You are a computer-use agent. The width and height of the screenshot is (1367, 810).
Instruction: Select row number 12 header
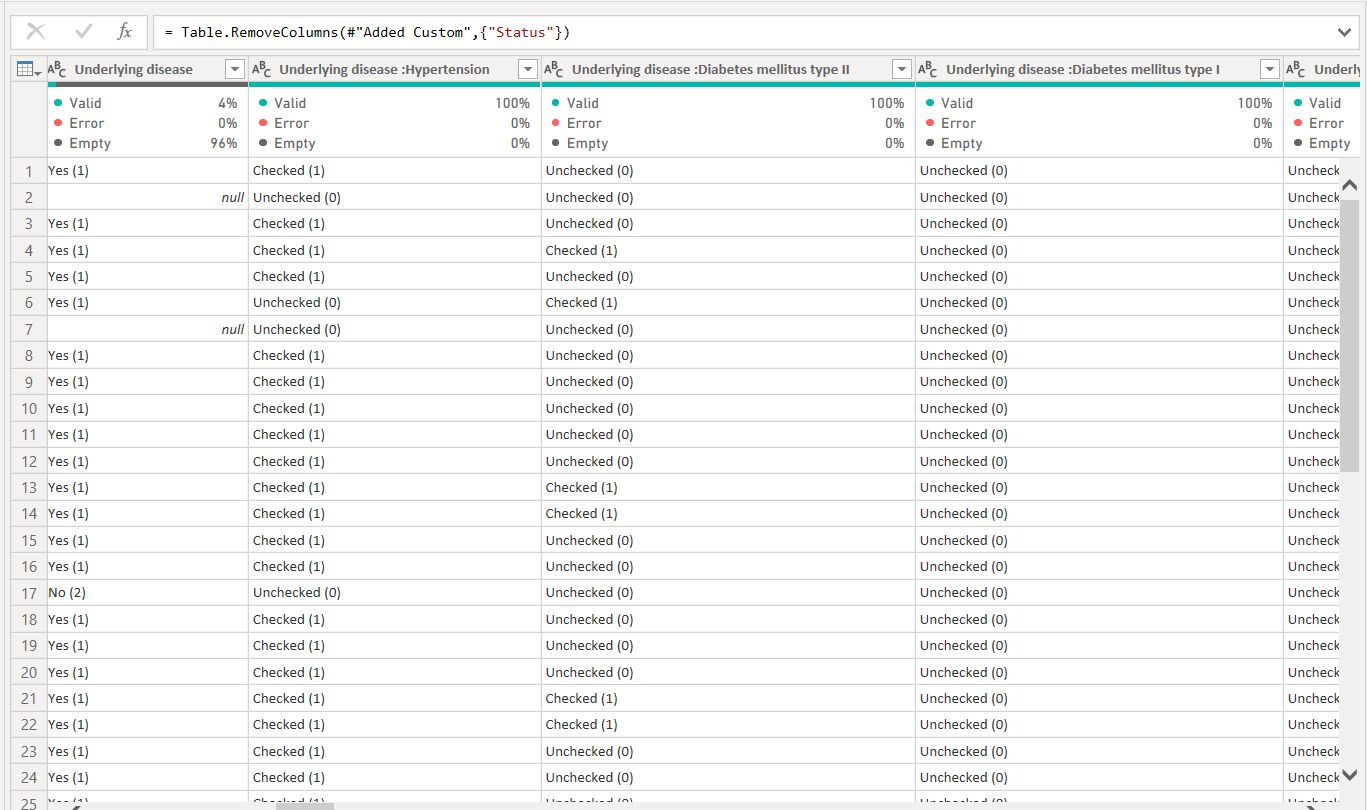coord(29,461)
